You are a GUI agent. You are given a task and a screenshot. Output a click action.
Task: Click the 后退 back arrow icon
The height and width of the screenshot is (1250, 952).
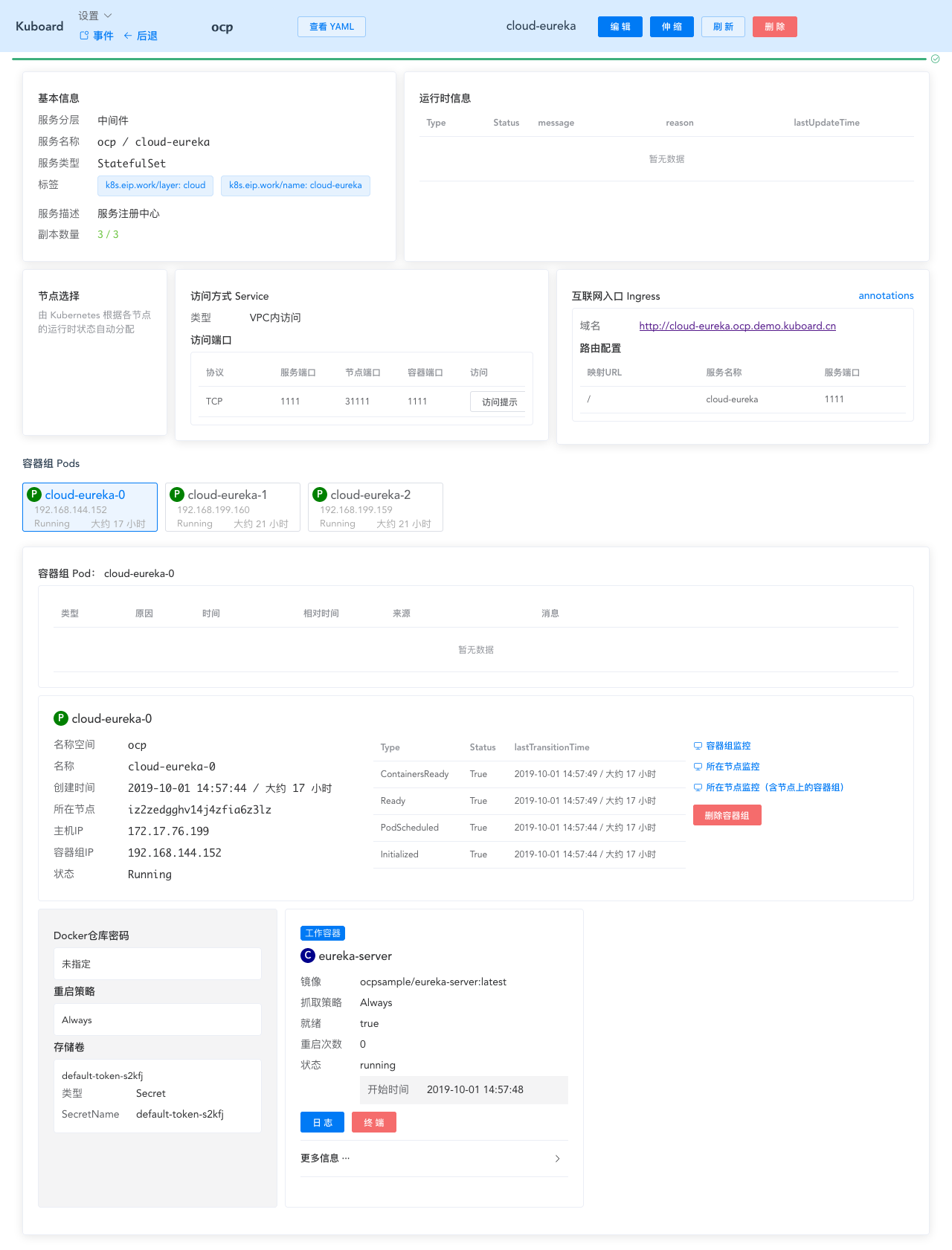[x=128, y=36]
